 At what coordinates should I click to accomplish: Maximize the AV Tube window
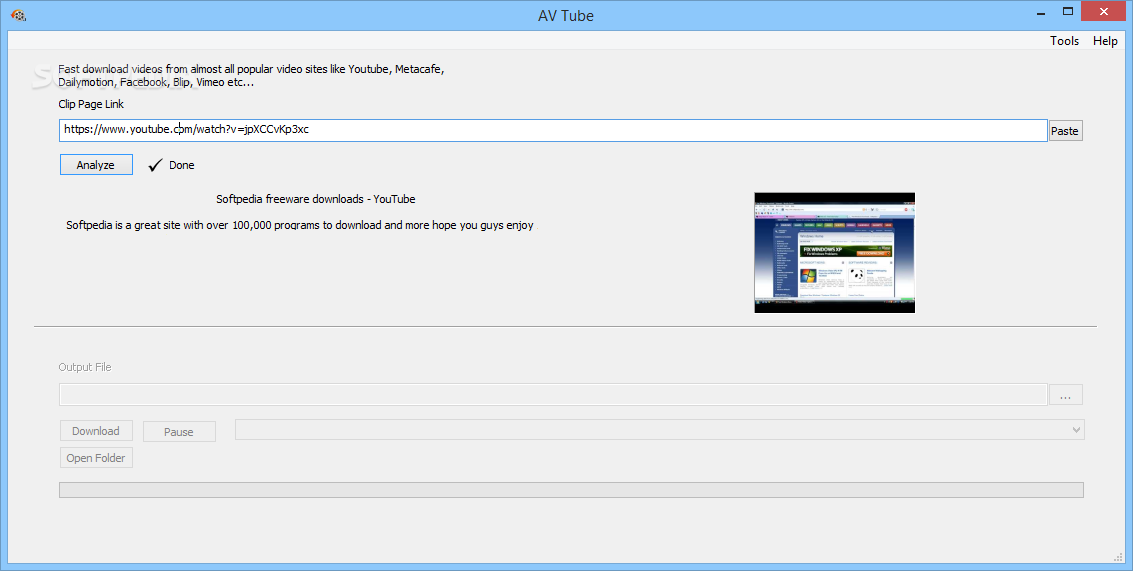point(1068,12)
